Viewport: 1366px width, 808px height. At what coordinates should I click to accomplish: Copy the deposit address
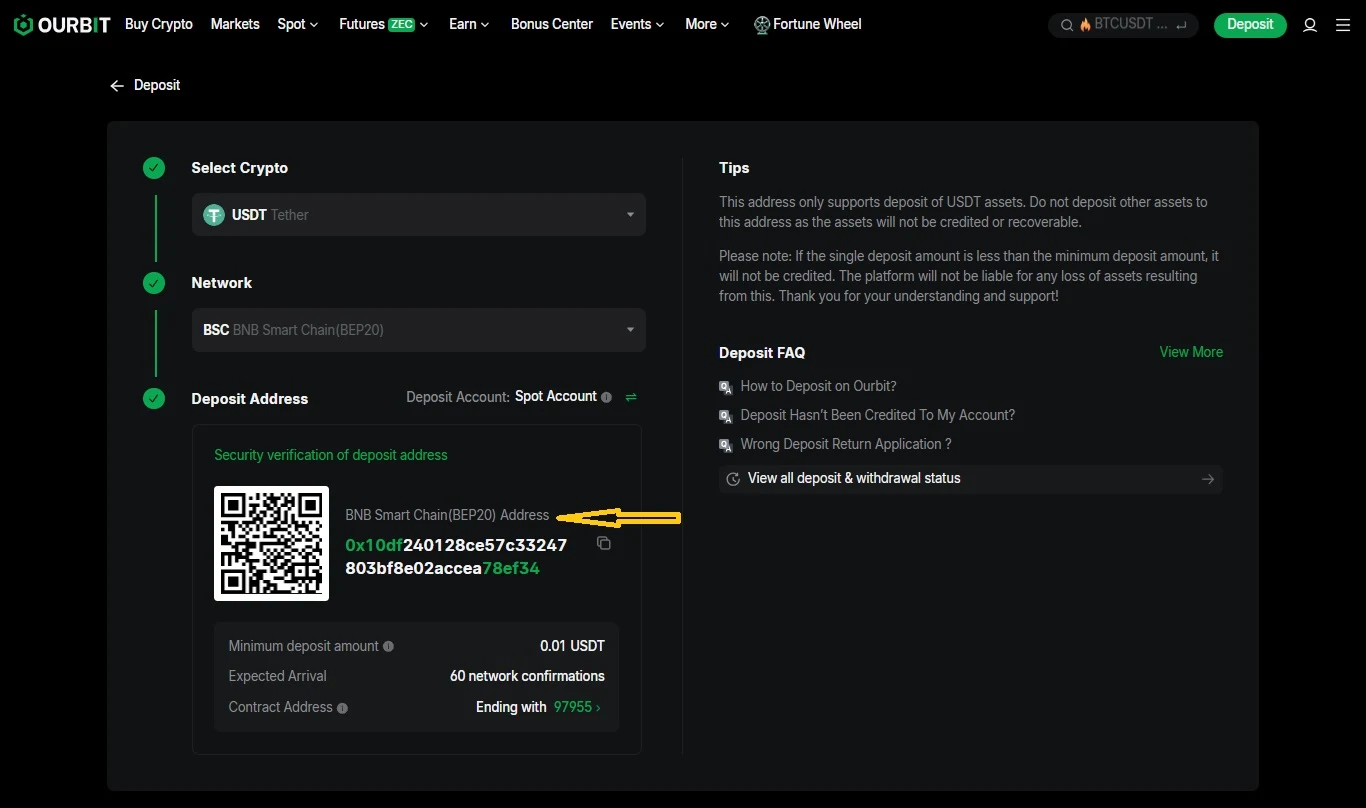click(x=603, y=543)
